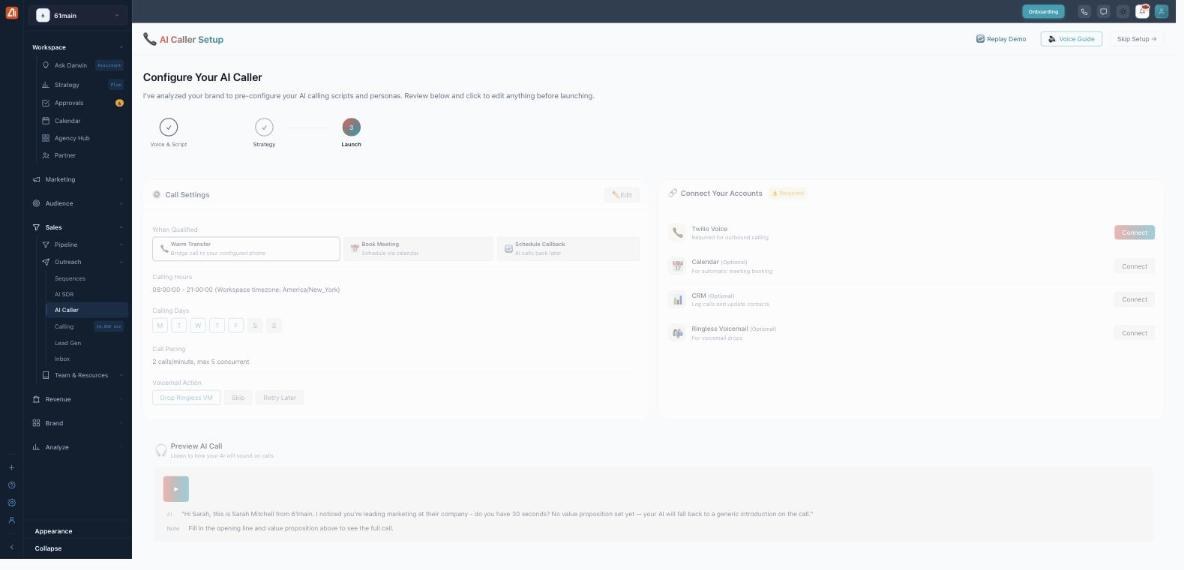This screenshot has height=570, width=1184.
Task: Open Agency Hub in sidebar
Action: click(x=82, y=138)
